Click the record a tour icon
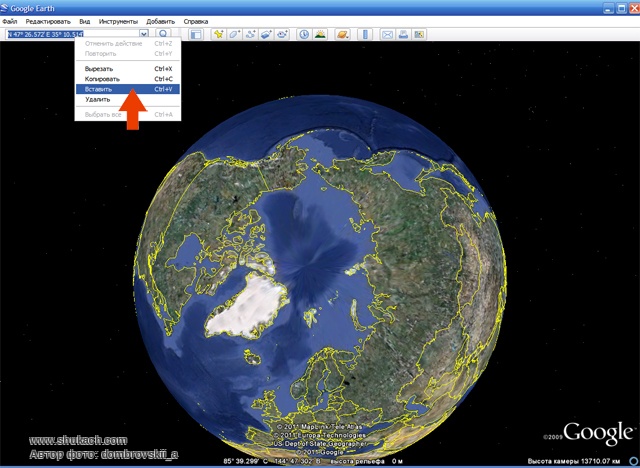Viewport: 640px width, 468px height. 282,34
